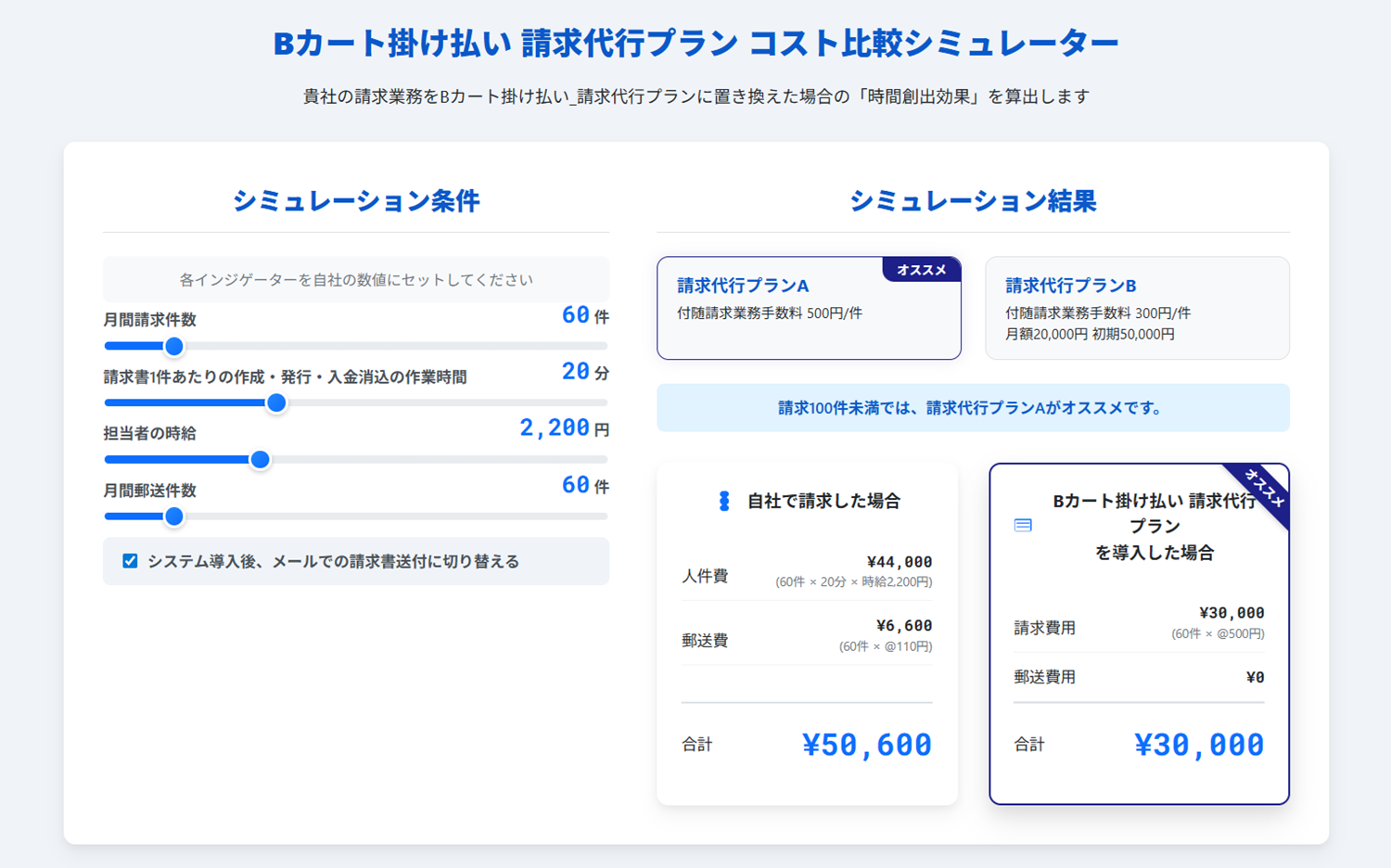Viewport: 1391px width, 868px height.
Task: Click the ¥30,000 total in Bカート card
Action: tap(1198, 745)
